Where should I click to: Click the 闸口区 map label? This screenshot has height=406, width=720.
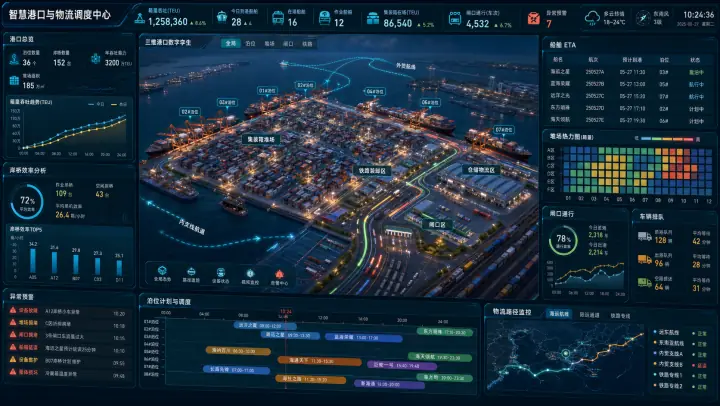coord(437,225)
